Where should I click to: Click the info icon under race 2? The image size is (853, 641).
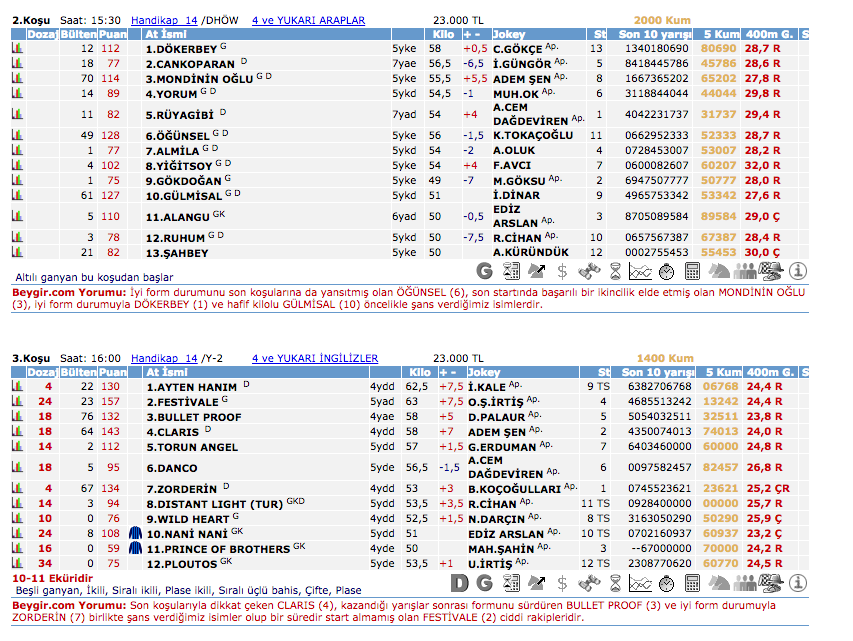point(796,271)
